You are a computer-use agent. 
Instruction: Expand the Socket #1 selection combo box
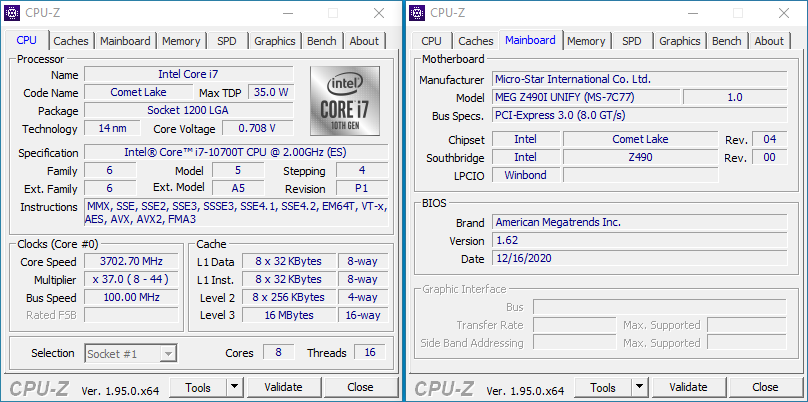(131, 353)
